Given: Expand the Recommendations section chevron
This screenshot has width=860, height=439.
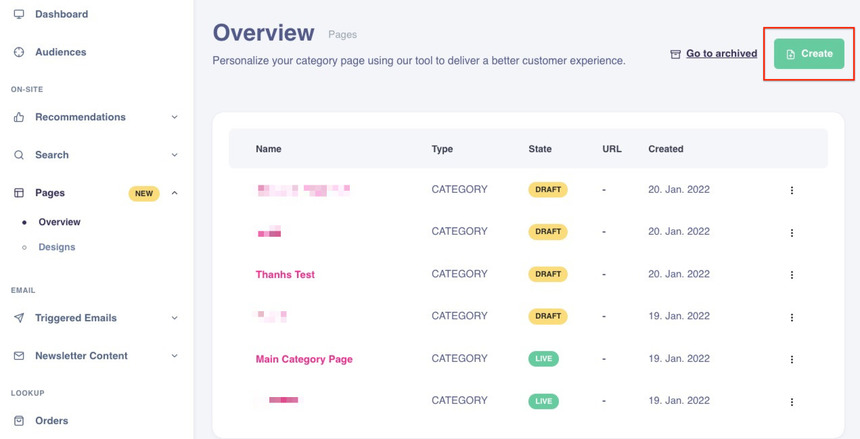Looking at the screenshot, I should (174, 117).
